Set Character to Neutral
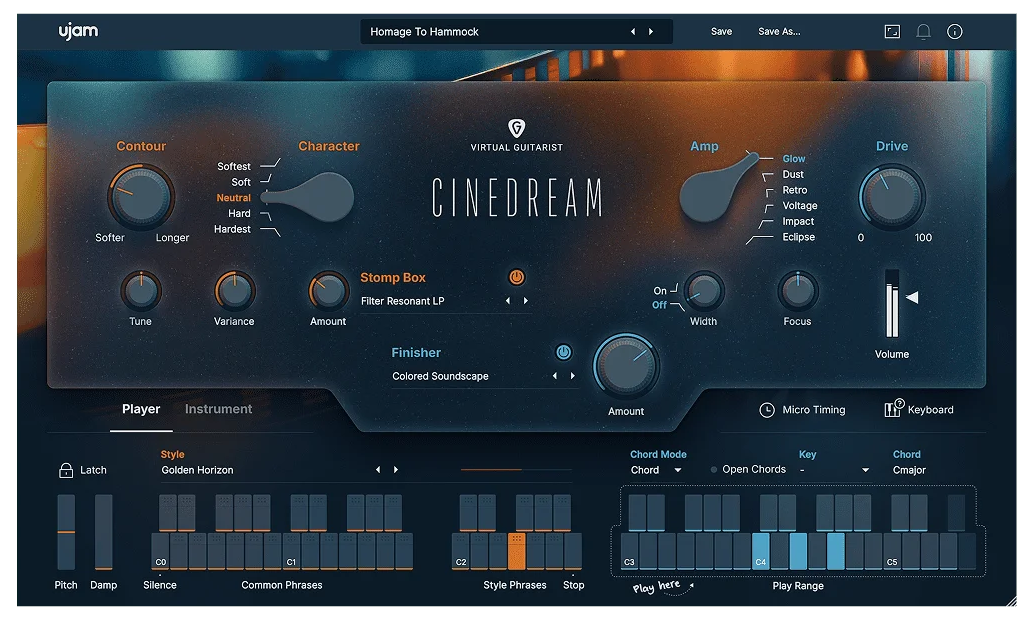Screen dimensions: 1034x620 click(x=233, y=198)
